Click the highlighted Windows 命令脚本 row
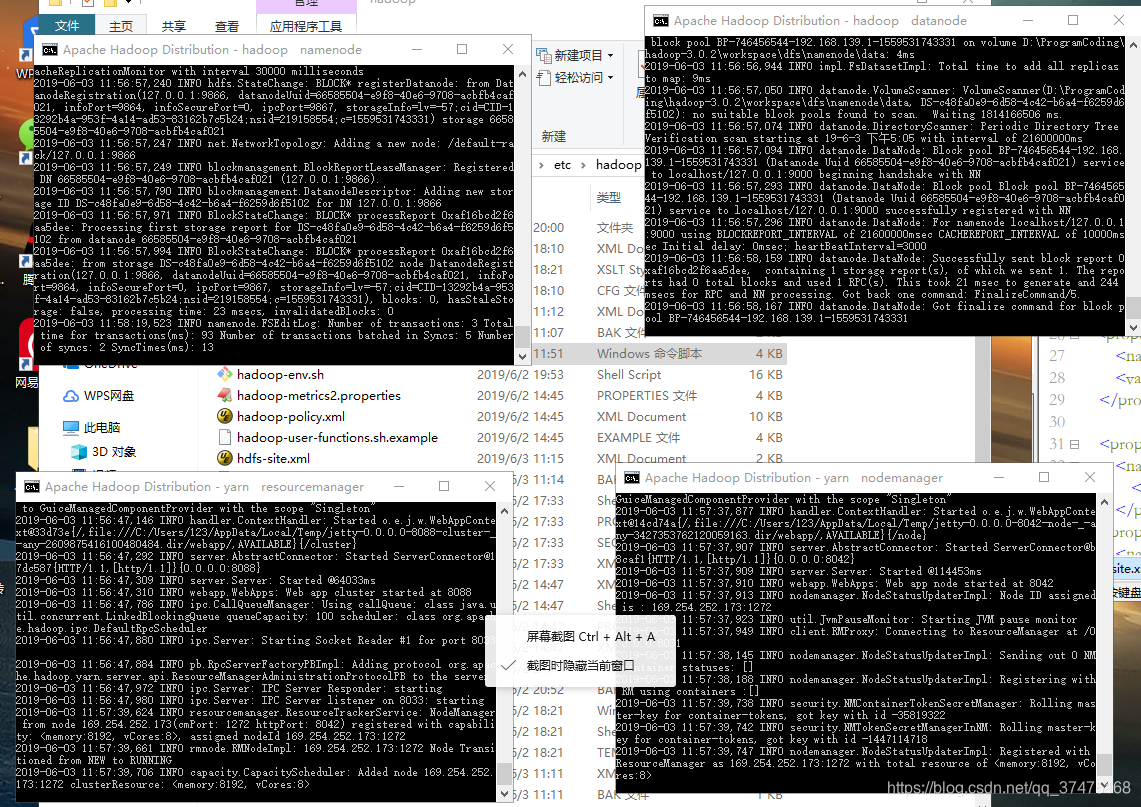The width and height of the screenshot is (1141, 807). coord(659,354)
